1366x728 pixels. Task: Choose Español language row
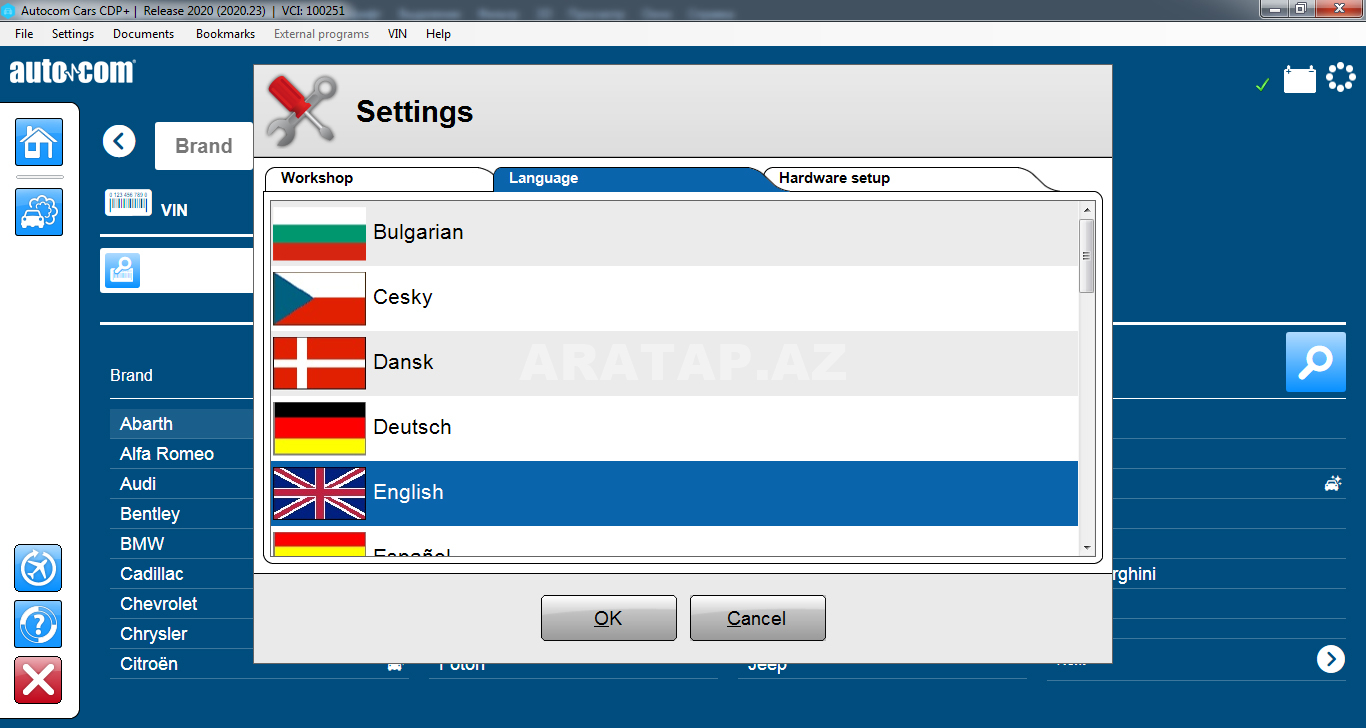pos(674,540)
